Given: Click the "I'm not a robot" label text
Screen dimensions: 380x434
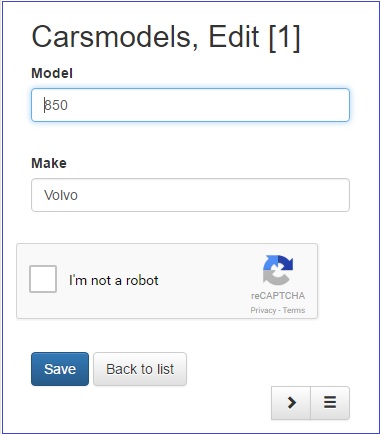Looking at the screenshot, I should [x=114, y=280].
